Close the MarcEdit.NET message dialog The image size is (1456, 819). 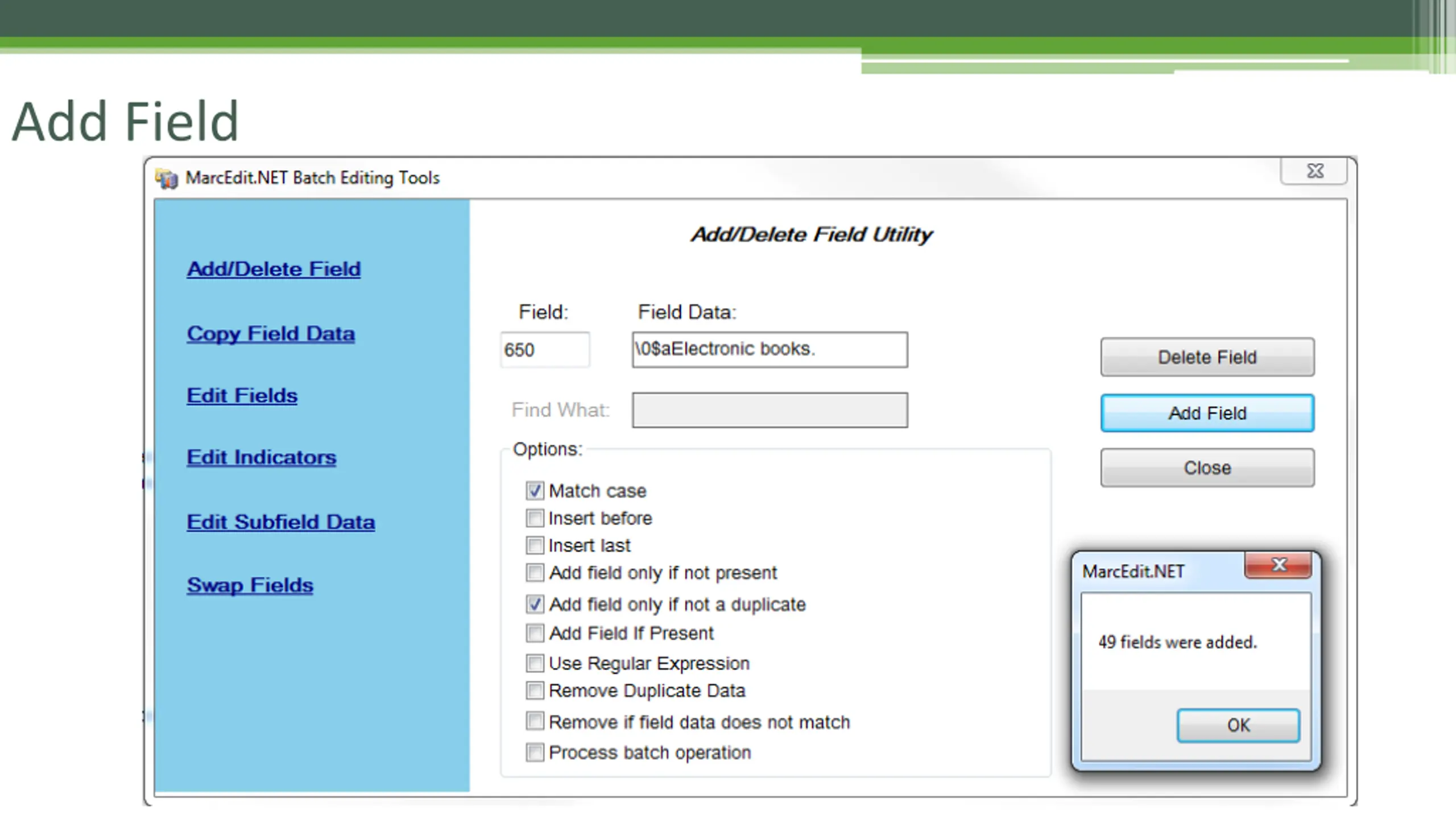click(x=1279, y=565)
